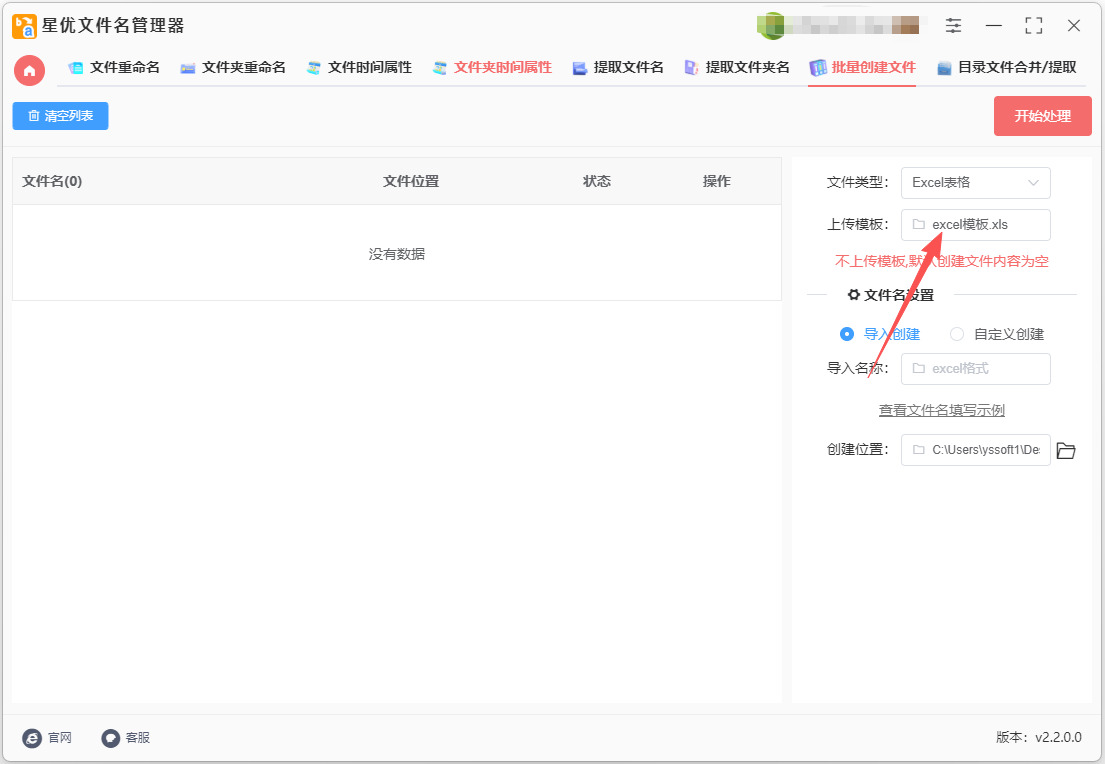This screenshot has width=1105, height=764.
Task: Open the 官网 link in footer
Action: 47,738
